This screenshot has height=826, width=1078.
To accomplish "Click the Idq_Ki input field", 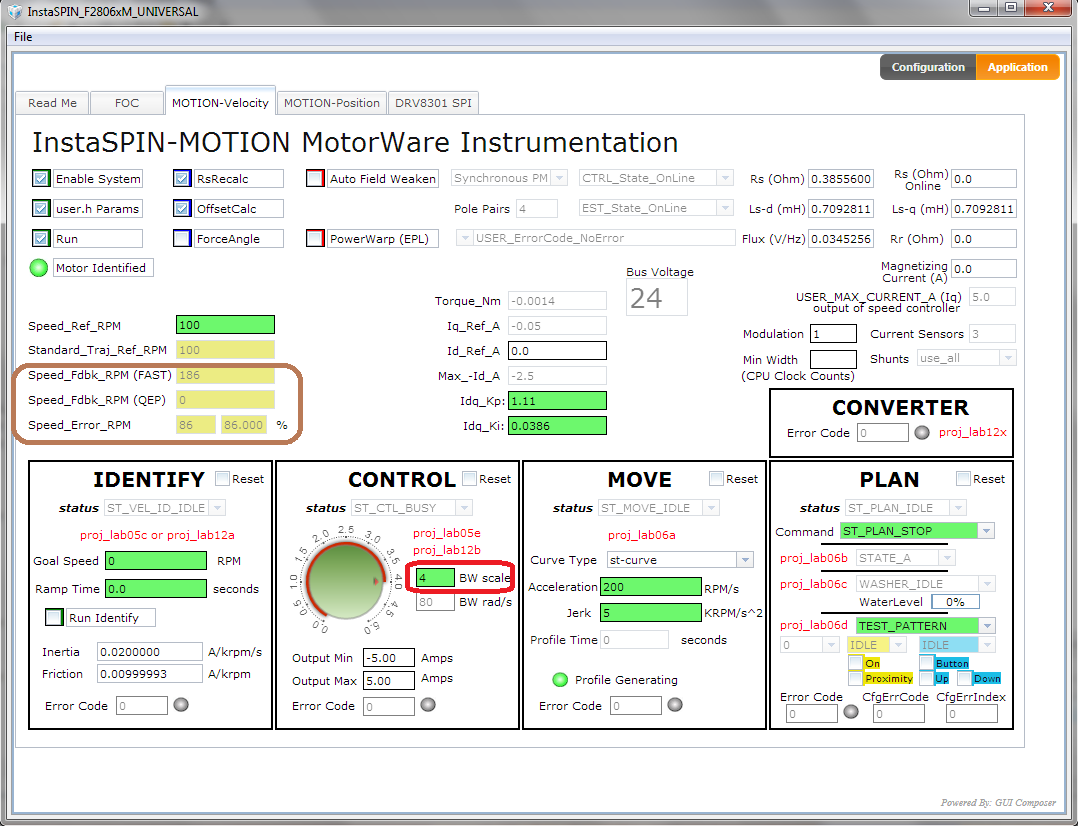I will coord(558,426).
